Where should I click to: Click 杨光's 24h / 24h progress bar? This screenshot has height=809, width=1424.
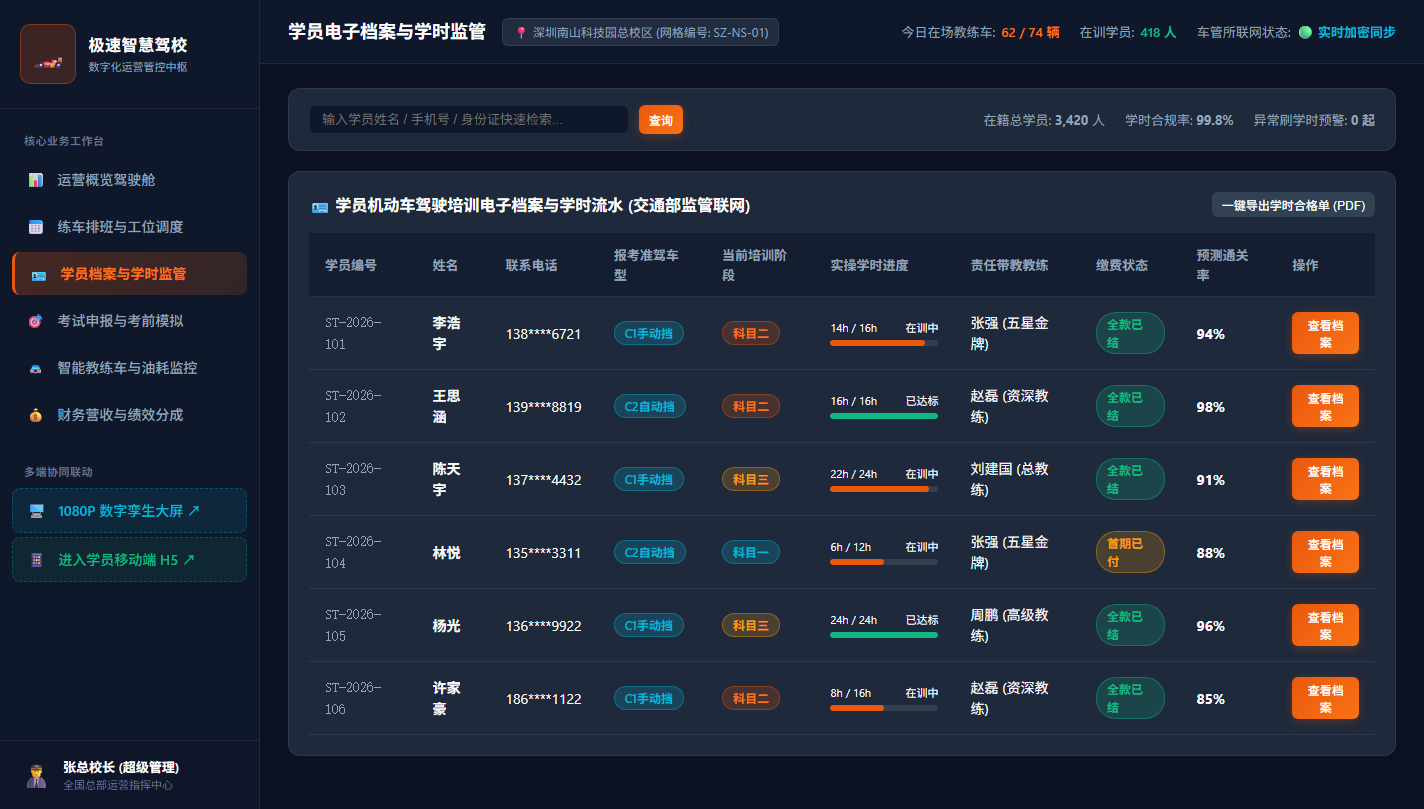pyautogui.click(x=884, y=635)
